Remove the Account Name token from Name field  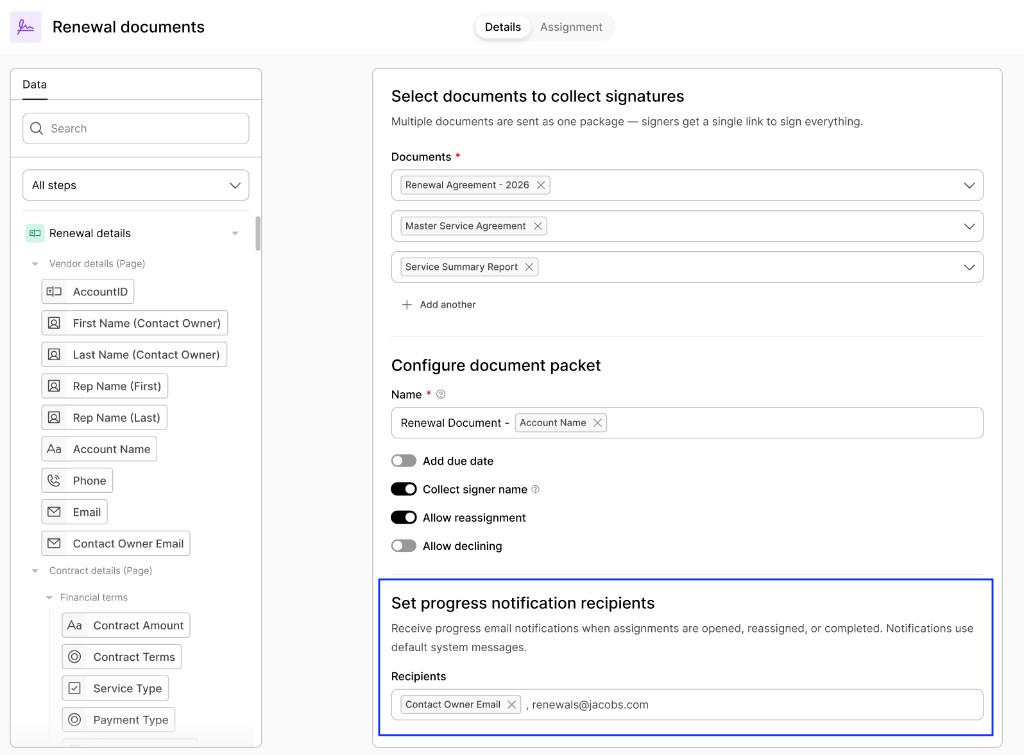coord(598,423)
